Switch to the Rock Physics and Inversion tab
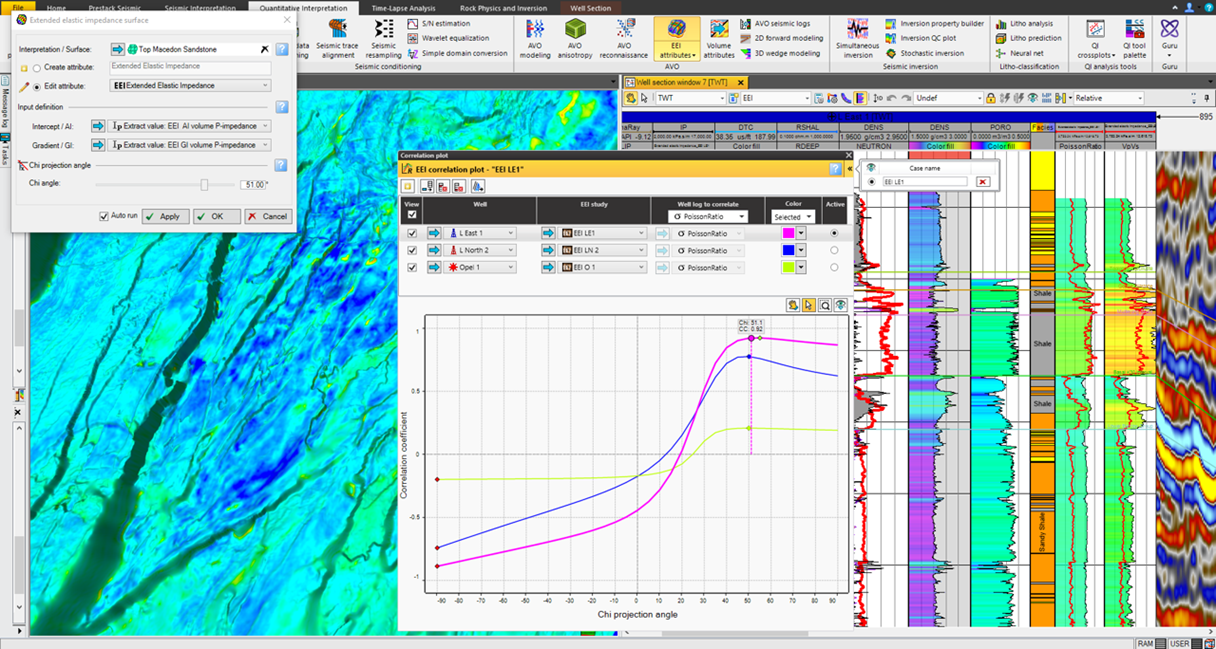Image resolution: width=1216 pixels, height=649 pixels. click(x=503, y=7)
